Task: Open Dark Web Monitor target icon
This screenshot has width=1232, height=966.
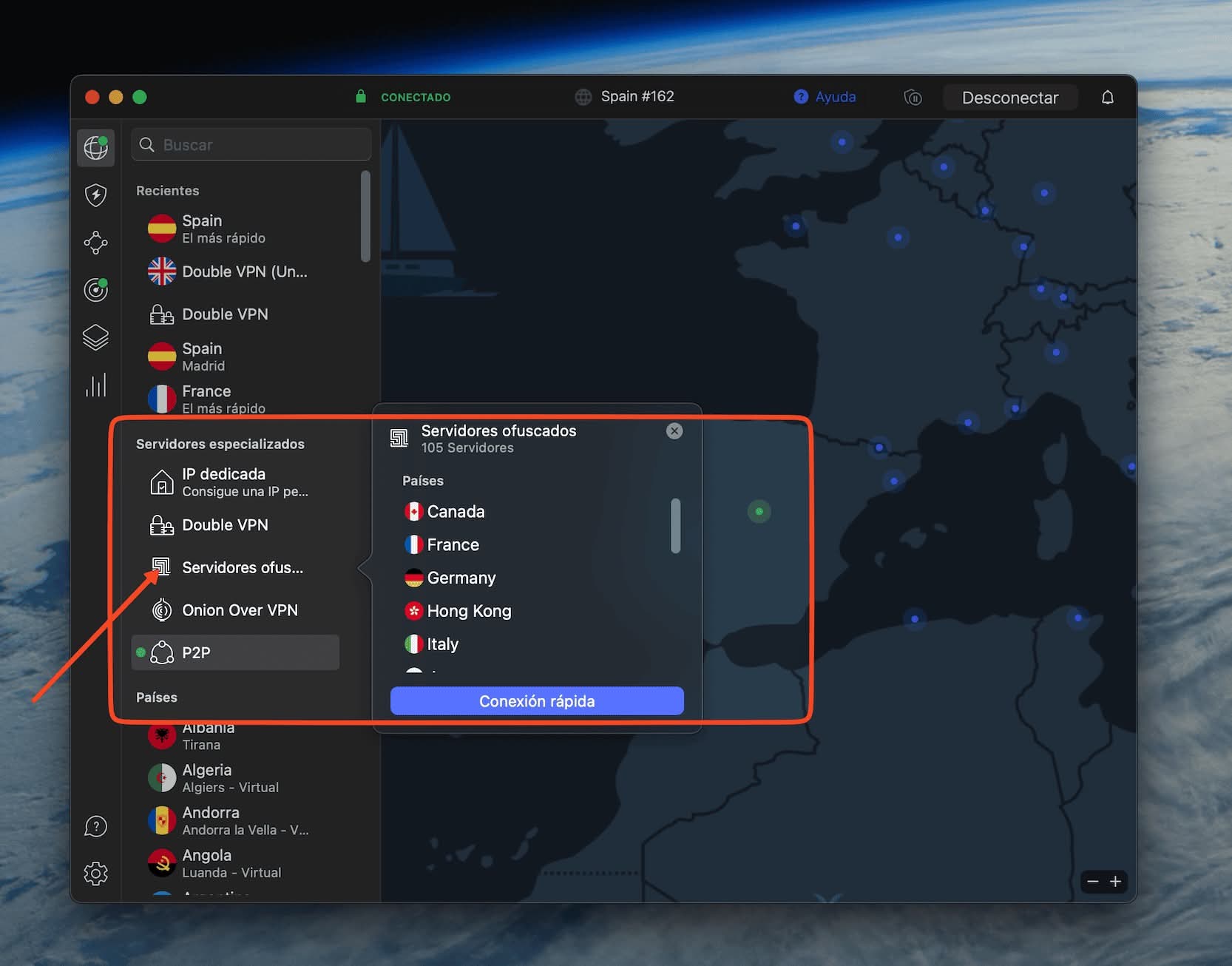Action: tap(95, 290)
